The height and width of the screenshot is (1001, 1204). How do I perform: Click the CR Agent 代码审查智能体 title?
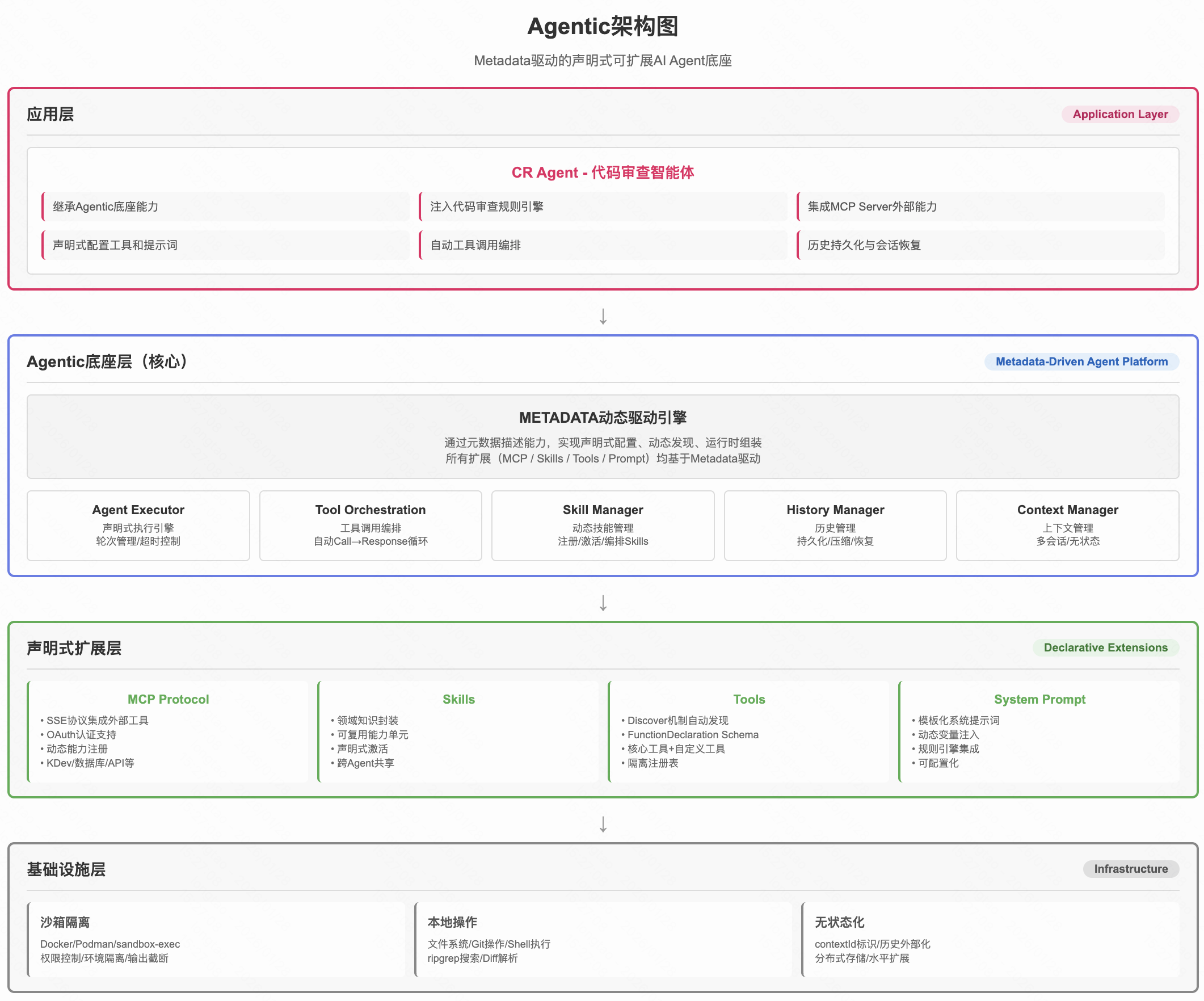click(x=603, y=173)
